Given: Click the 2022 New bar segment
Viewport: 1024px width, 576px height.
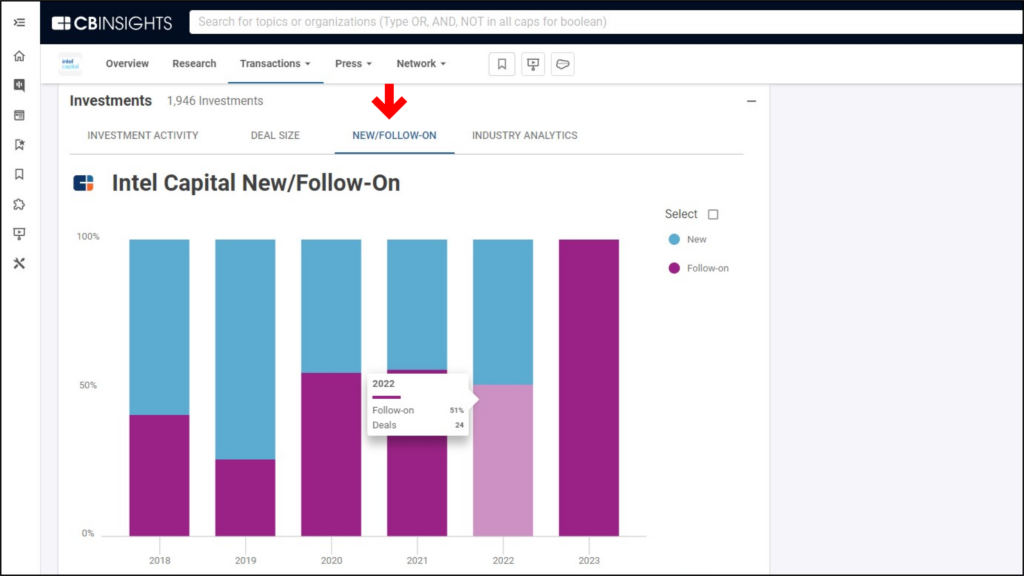Looking at the screenshot, I should pyautogui.click(x=503, y=312).
